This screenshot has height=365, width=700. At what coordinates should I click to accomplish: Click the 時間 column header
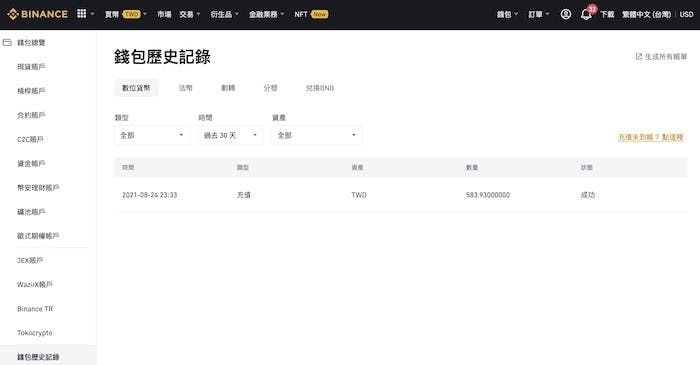(x=128, y=167)
